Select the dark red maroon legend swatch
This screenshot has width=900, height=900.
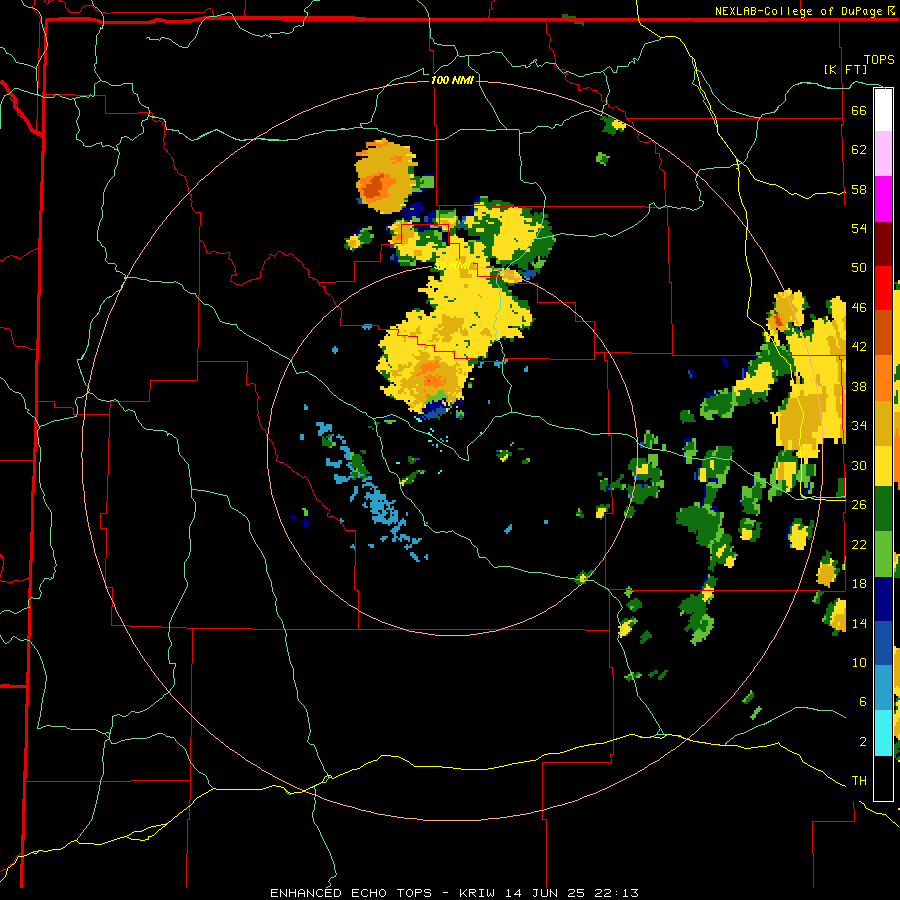point(883,243)
